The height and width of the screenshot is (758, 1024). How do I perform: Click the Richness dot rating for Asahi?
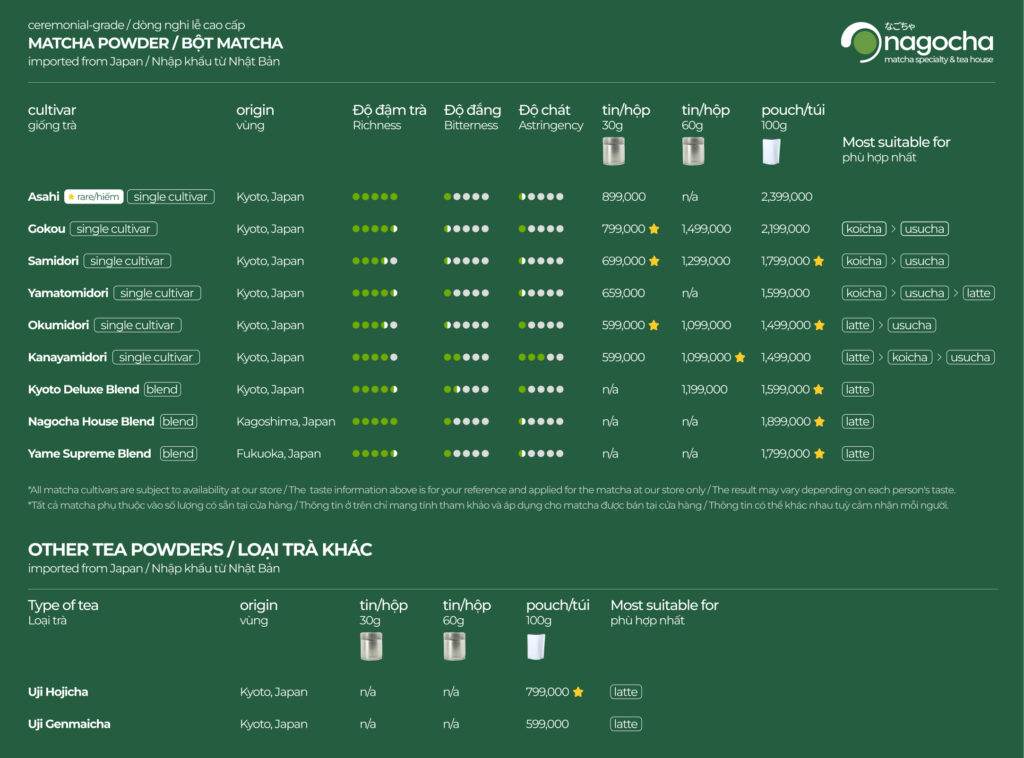coord(375,197)
